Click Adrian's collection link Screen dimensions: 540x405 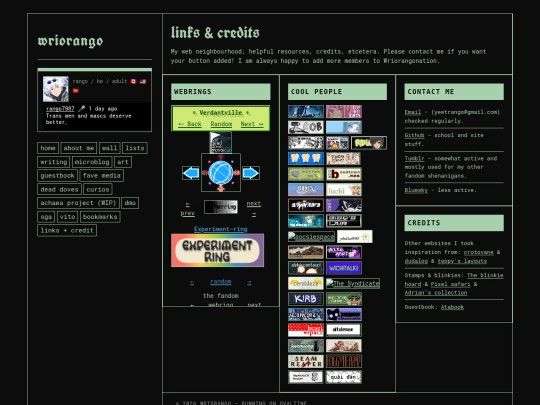pyautogui.click(x=436, y=293)
